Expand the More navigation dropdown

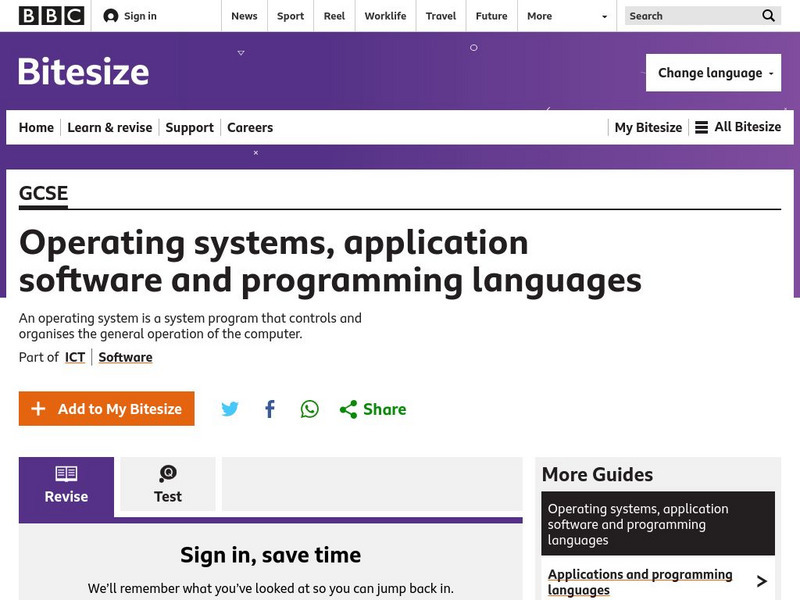click(568, 16)
